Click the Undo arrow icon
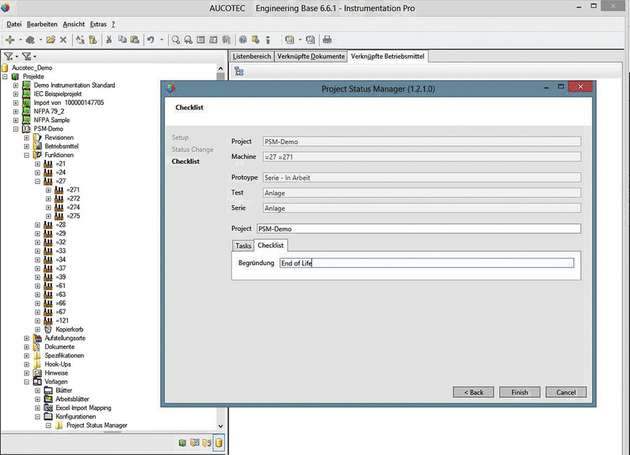This screenshot has height=455, width=630. pos(151,39)
